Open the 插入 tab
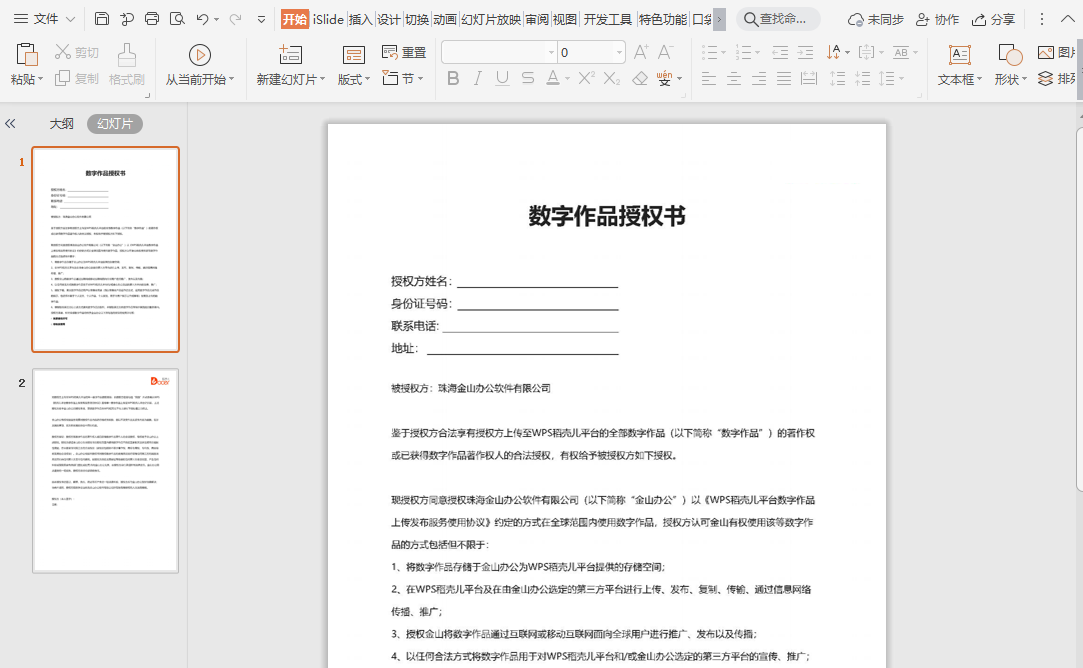The height and width of the screenshot is (668, 1083). pos(360,19)
